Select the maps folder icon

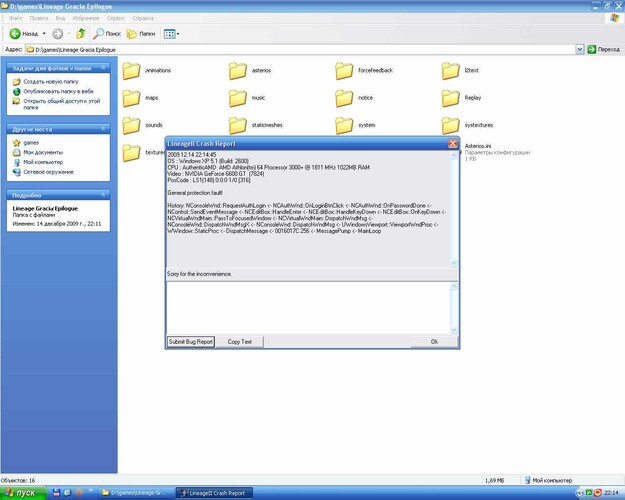[131, 98]
